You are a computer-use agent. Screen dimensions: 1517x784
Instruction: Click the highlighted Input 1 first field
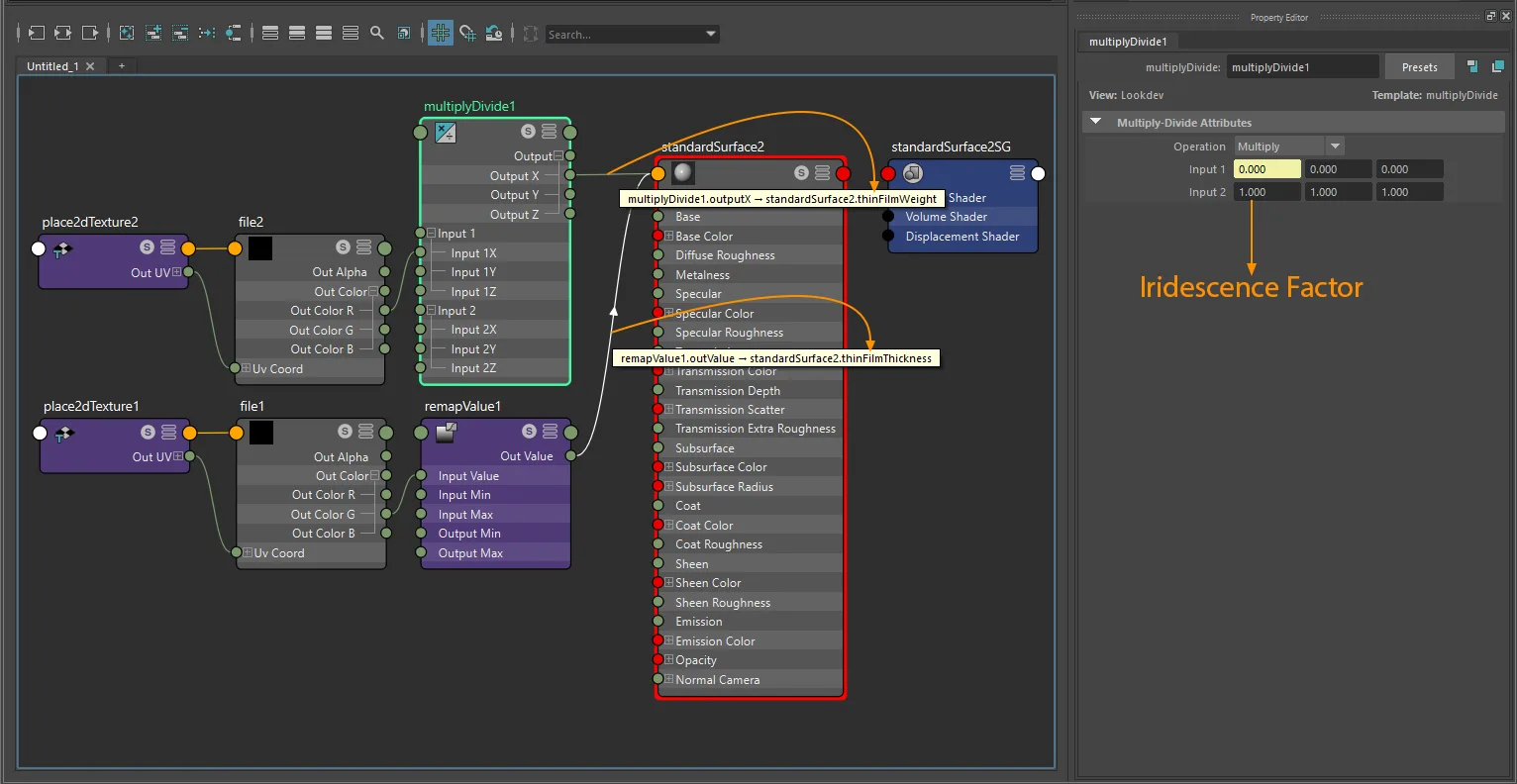click(1267, 169)
